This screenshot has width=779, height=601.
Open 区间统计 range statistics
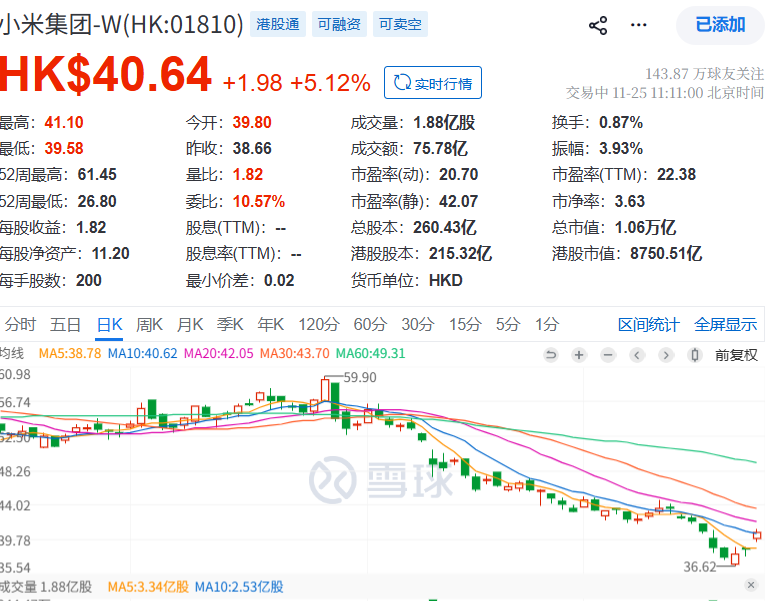tap(648, 324)
